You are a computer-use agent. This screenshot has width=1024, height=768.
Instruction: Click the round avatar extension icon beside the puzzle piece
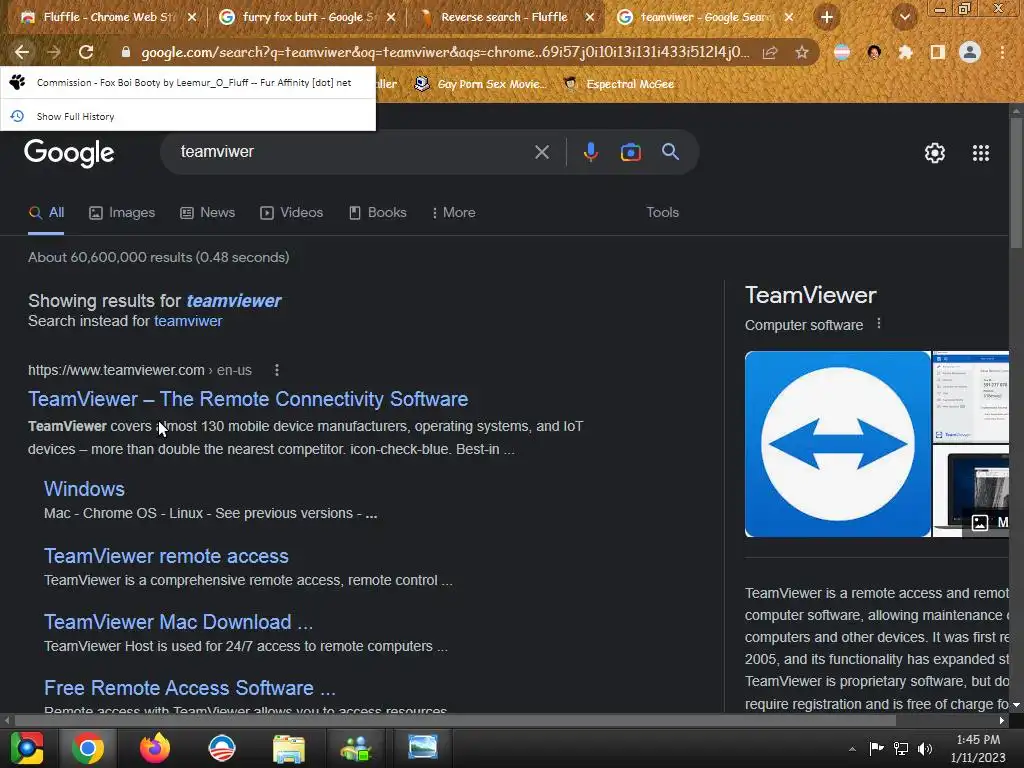pos(874,52)
